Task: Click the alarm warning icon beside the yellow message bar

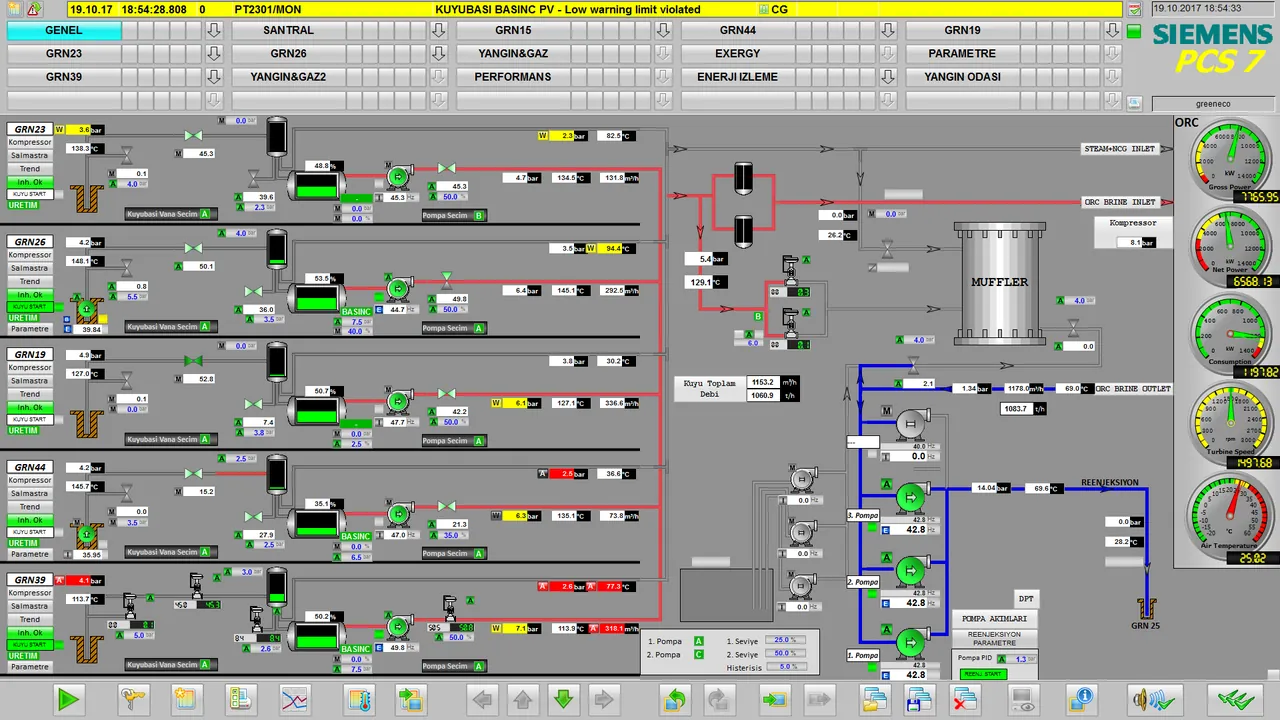Action: pyautogui.click(x=33, y=9)
